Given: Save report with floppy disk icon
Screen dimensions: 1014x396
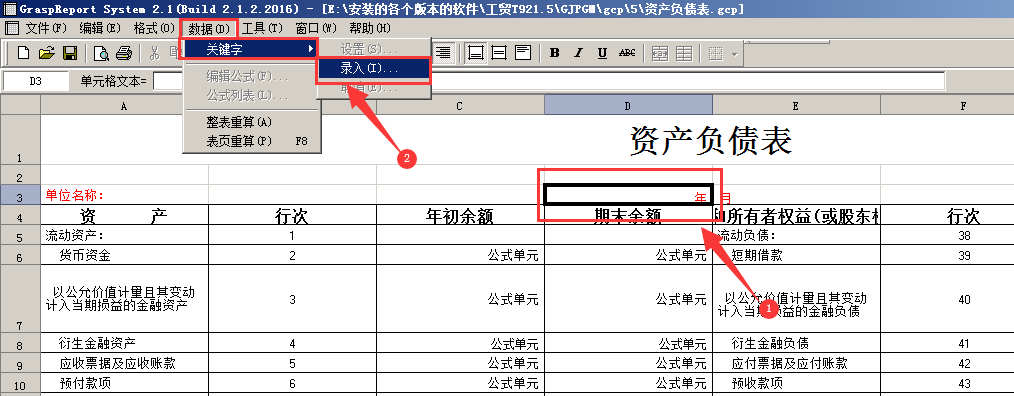Looking at the screenshot, I should click(69, 53).
